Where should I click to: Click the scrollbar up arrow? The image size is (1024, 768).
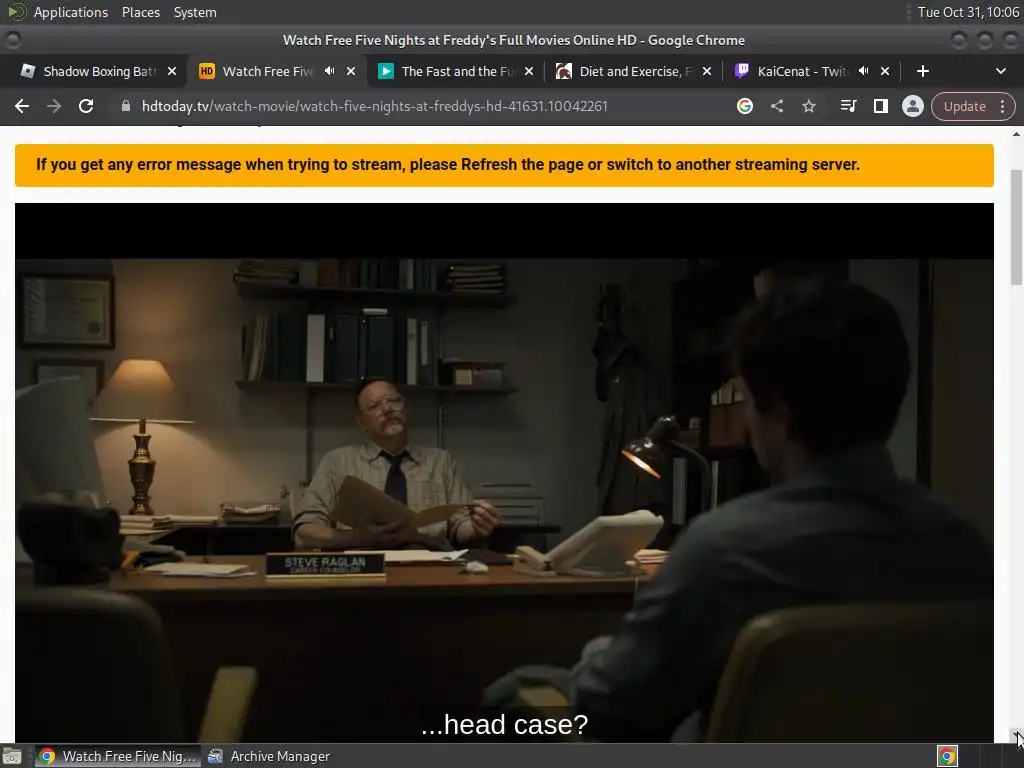1016,134
